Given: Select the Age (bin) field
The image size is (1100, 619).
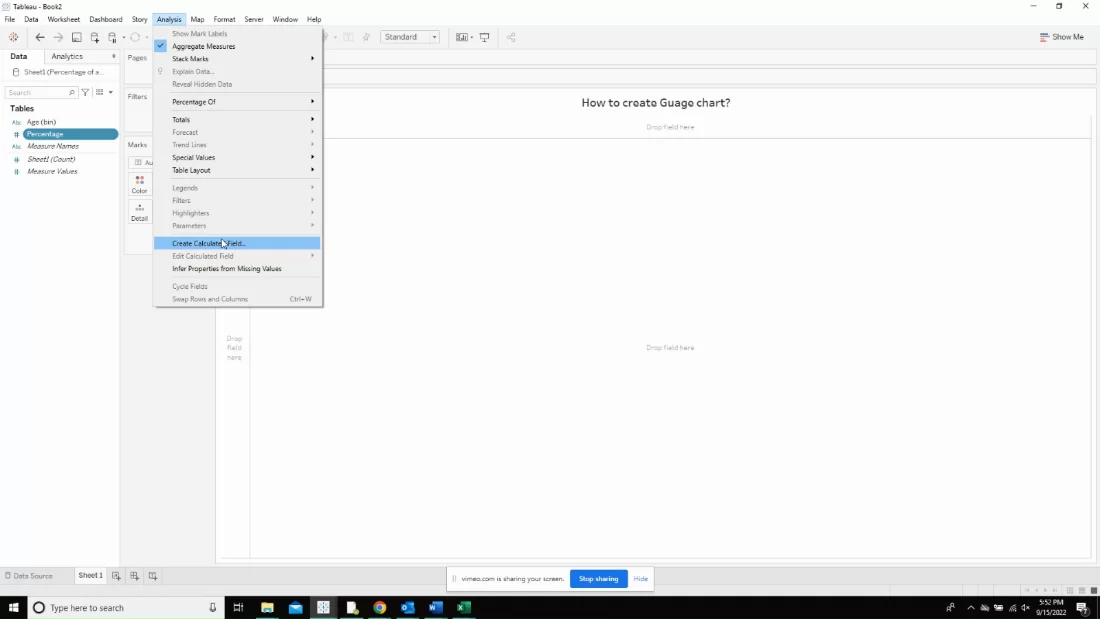Looking at the screenshot, I should tap(41, 122).
